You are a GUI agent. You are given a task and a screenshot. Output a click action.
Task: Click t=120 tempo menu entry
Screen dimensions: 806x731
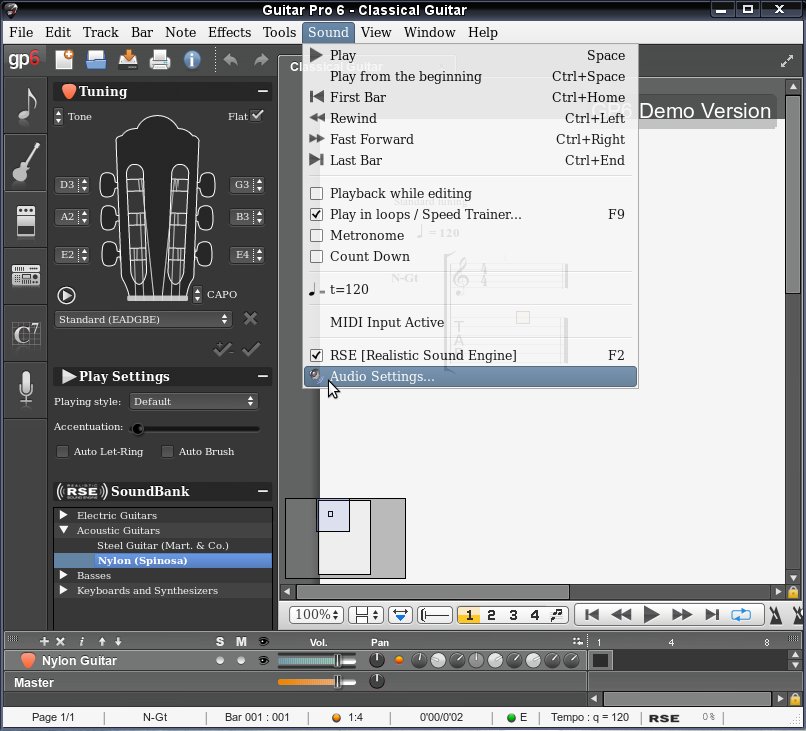click(470, 289)
